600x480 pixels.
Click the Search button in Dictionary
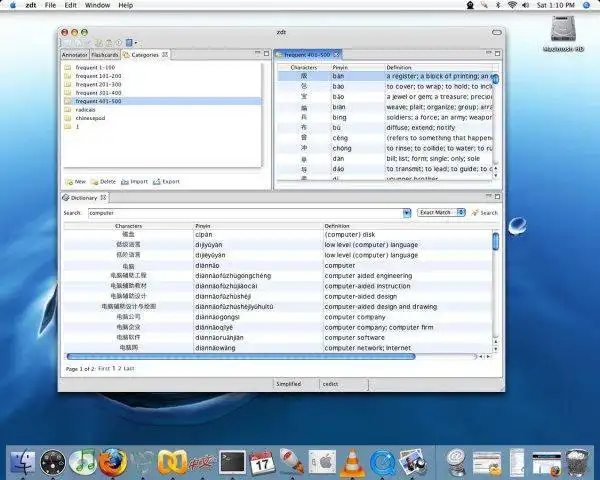tap(484, 213)
